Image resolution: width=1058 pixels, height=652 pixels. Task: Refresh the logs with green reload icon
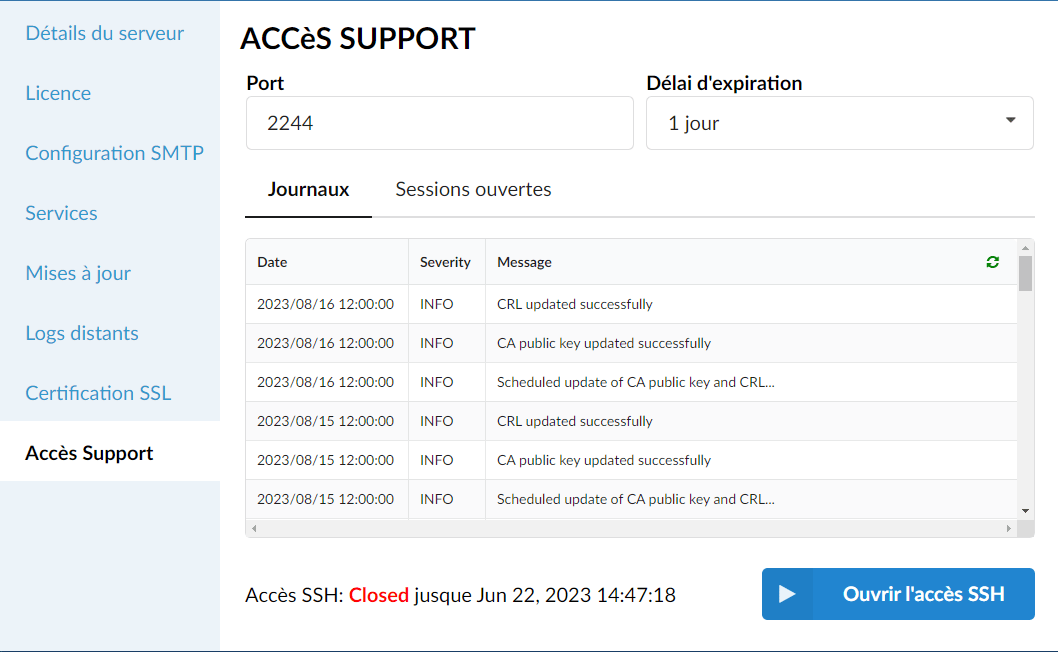(x=992, y=262)
